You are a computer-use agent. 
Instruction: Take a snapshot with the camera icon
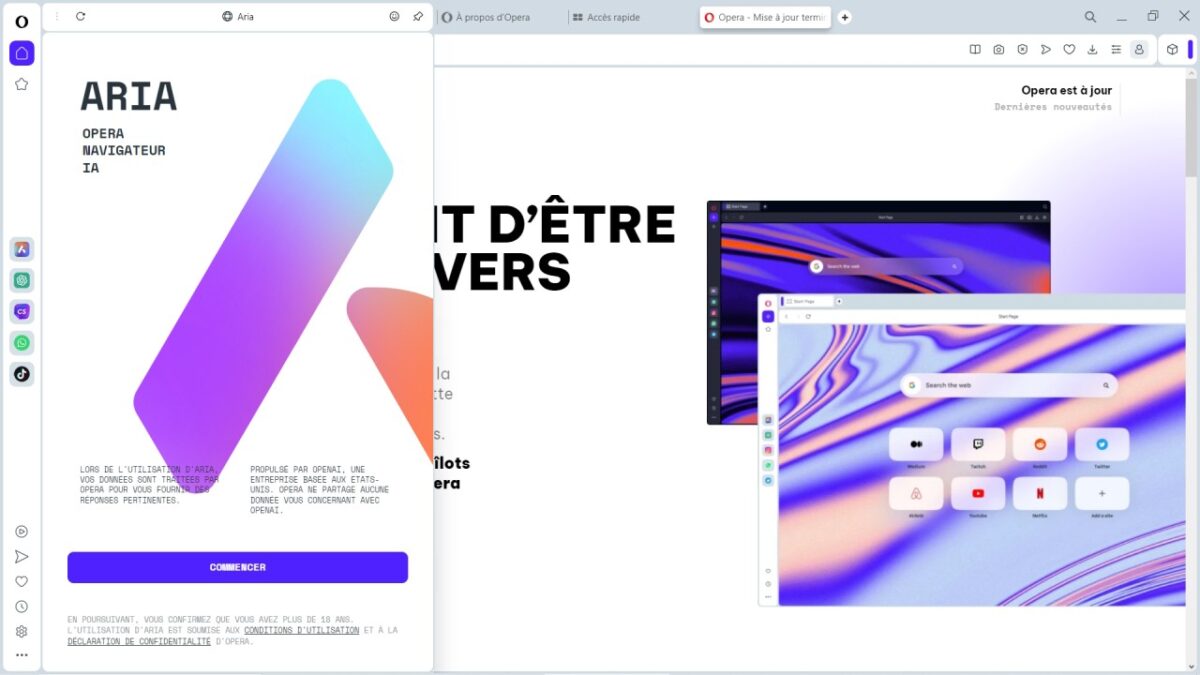pos(998,49)
